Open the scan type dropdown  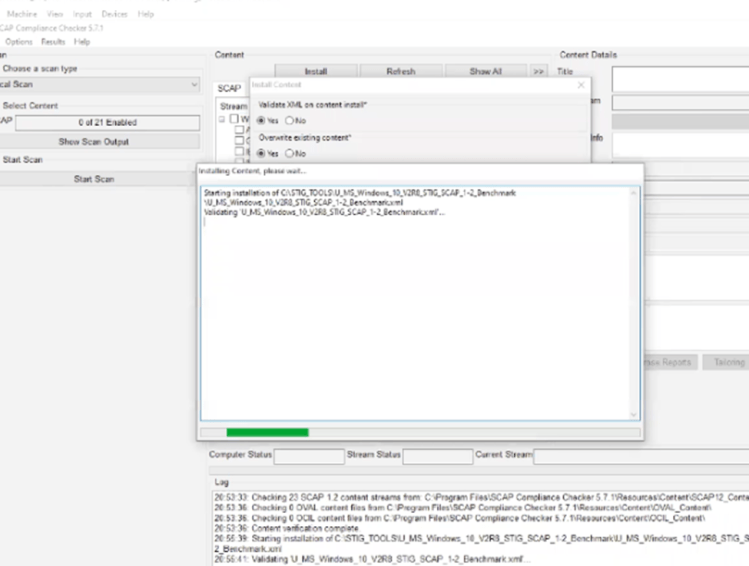194,85
